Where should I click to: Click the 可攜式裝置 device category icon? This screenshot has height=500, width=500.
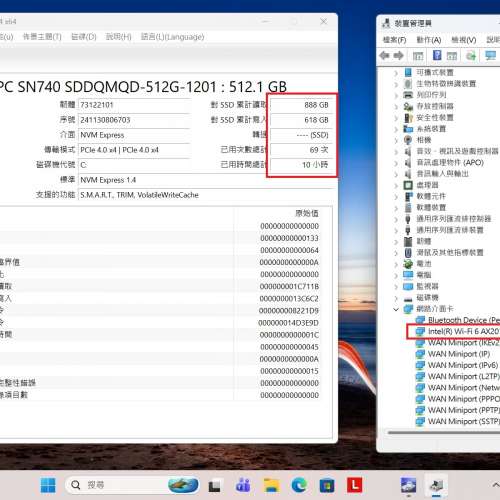[408, 72]
